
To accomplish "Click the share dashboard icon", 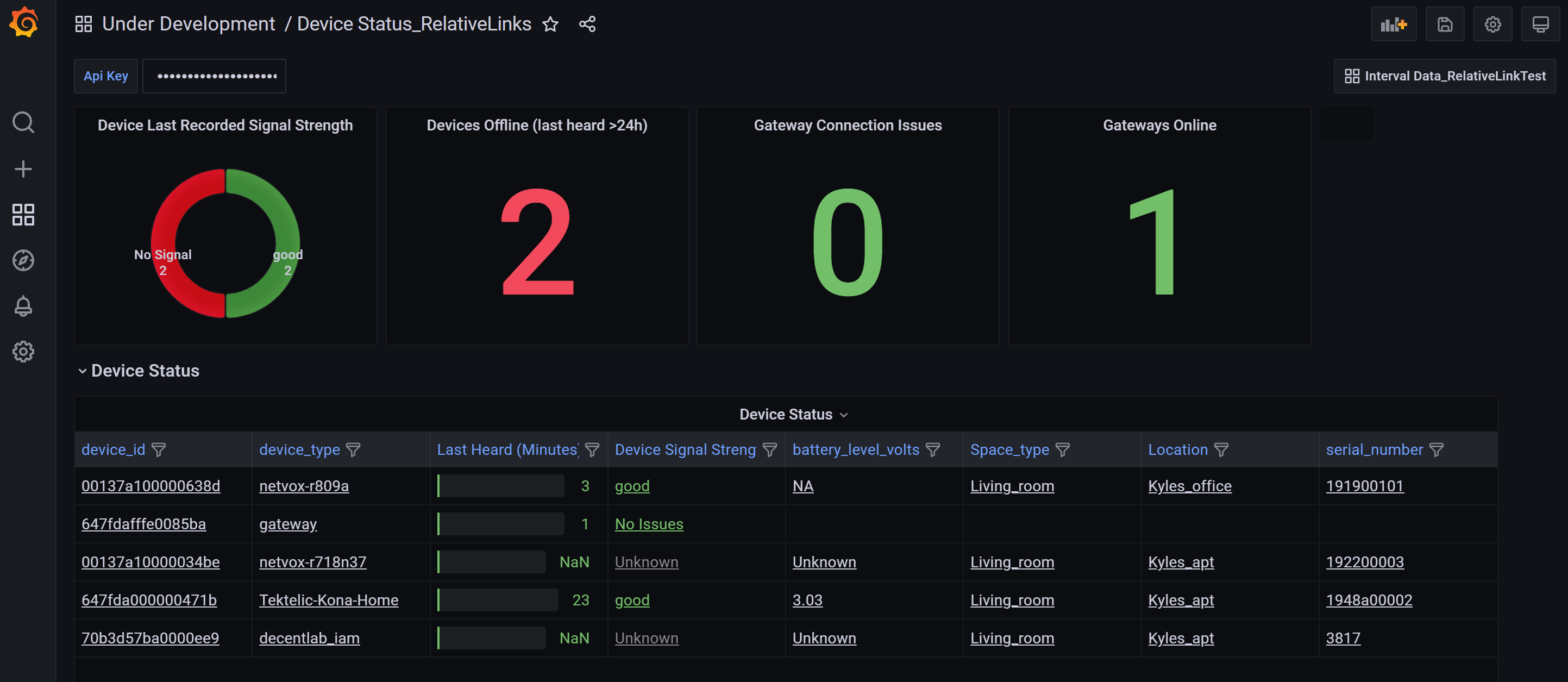I will [587, 24].
